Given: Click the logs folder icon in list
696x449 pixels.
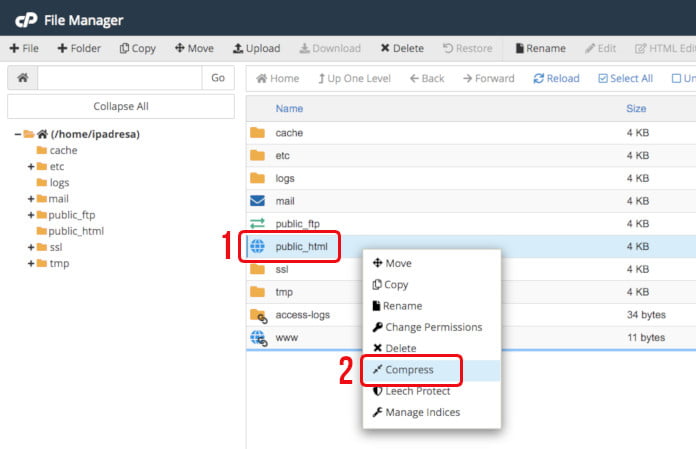Looking at the screenshot, I should 257,178.
